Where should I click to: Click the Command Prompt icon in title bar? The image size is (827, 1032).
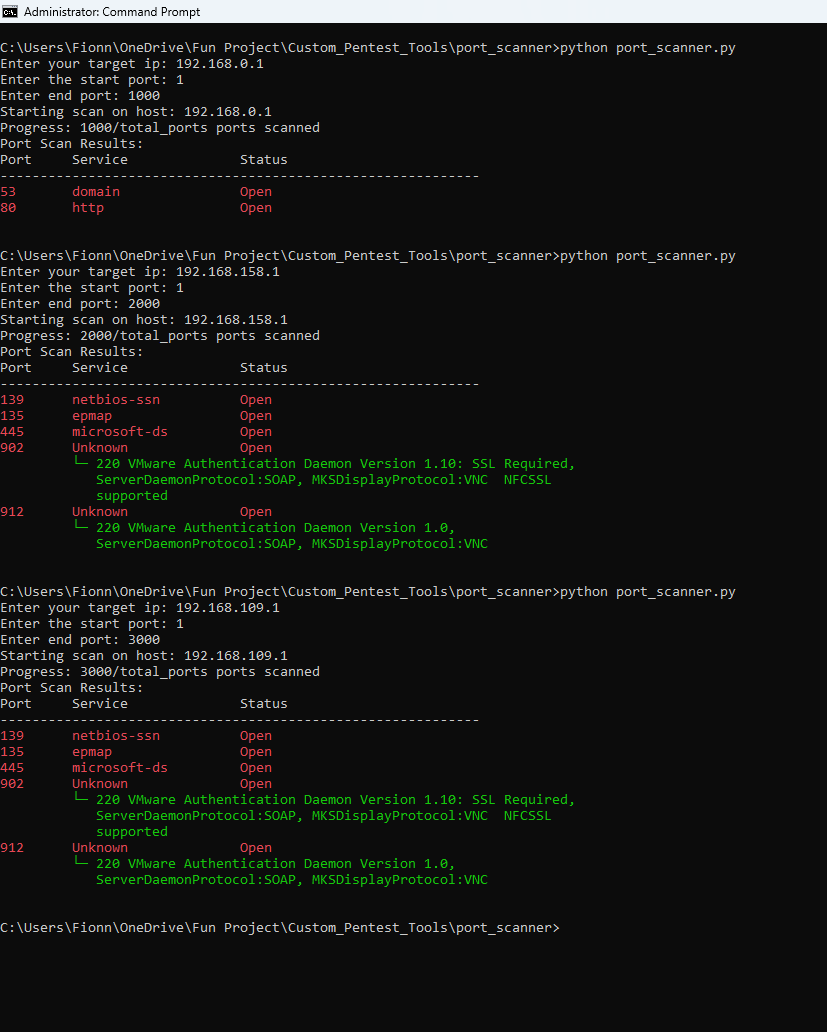(10, 12)
